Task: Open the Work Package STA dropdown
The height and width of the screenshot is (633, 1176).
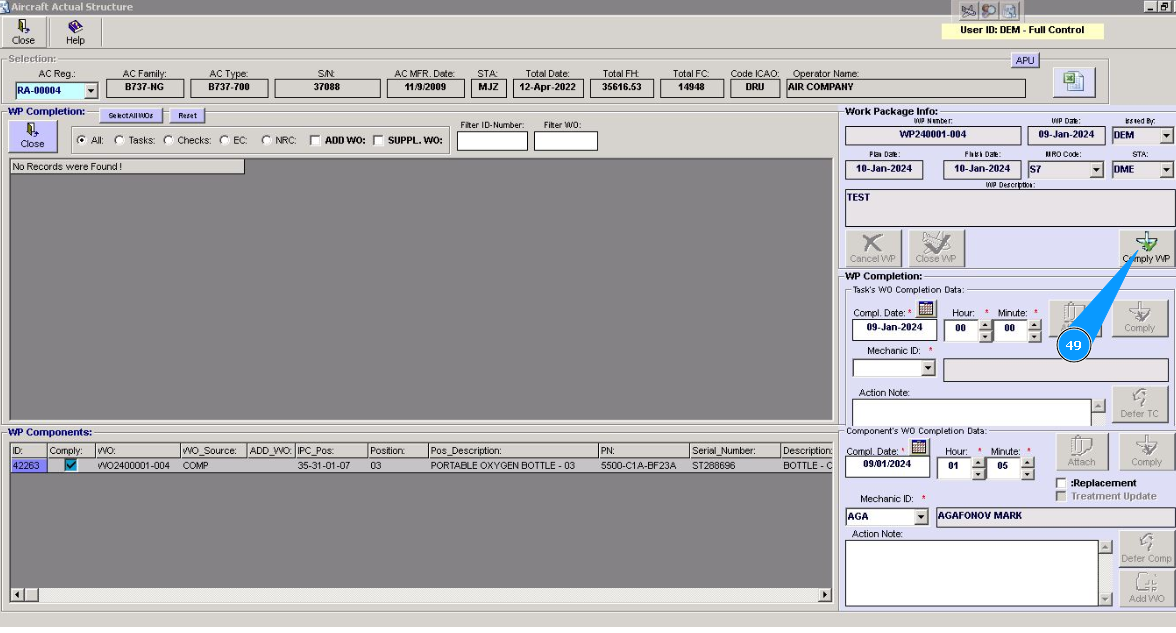Action: pyautogui.click(x=1166, y=170)
